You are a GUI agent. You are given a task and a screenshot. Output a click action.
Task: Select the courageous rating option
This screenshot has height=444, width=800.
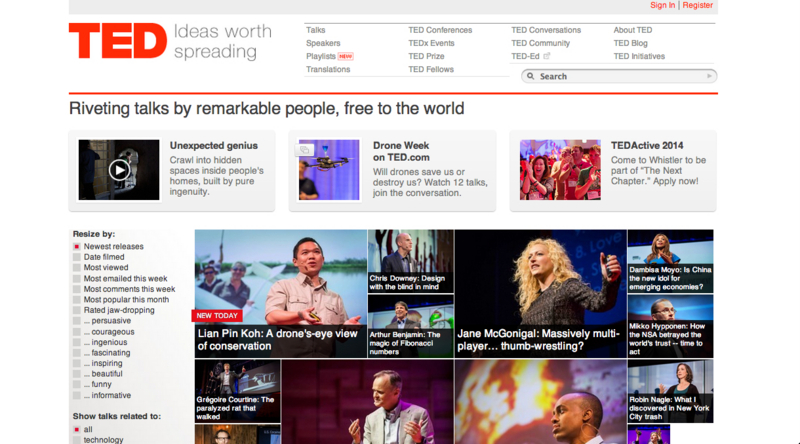pos(77,332)
